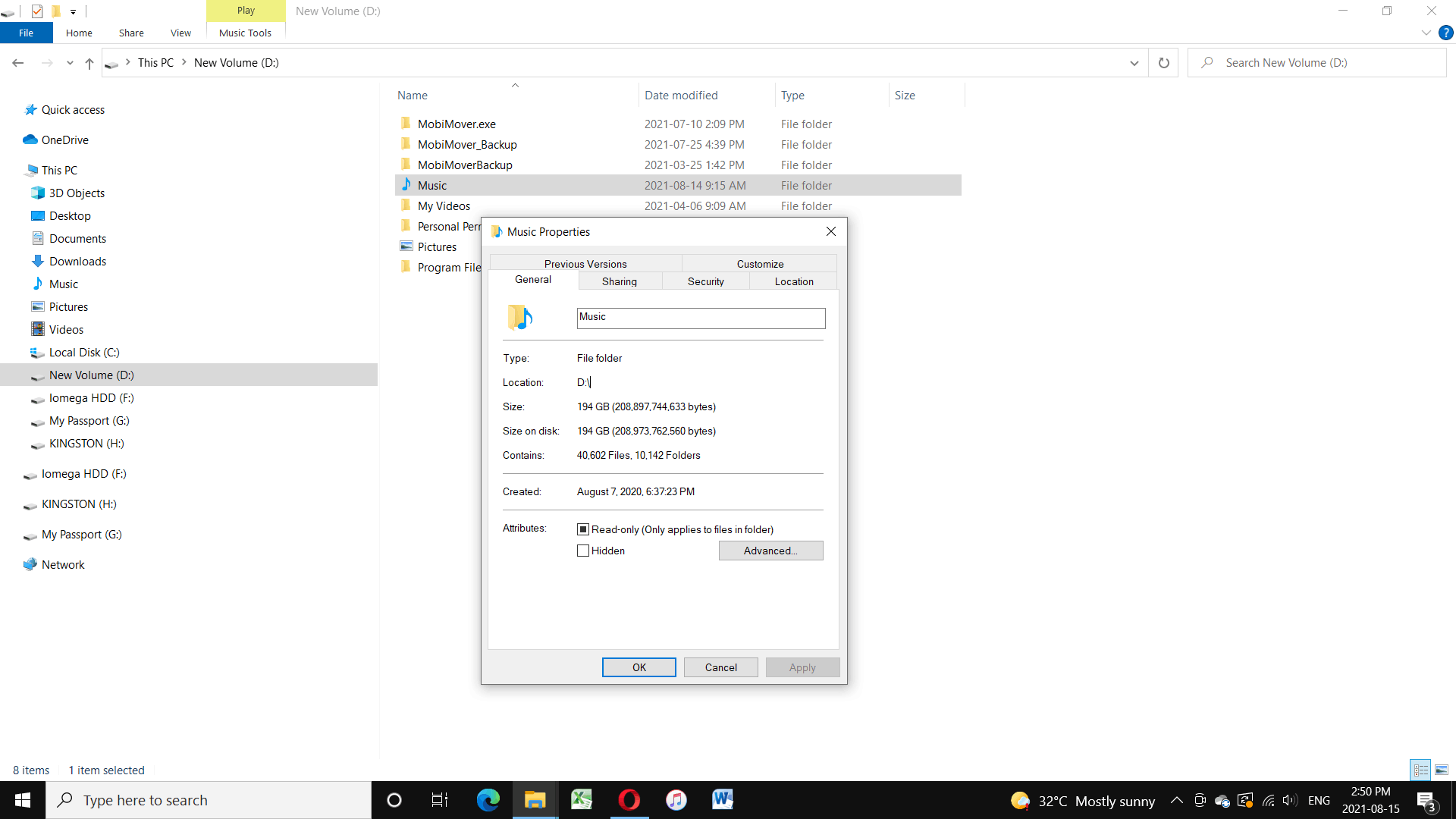Open Network in the navigation pane
The image size is (1456, 819).
point(63,564)
